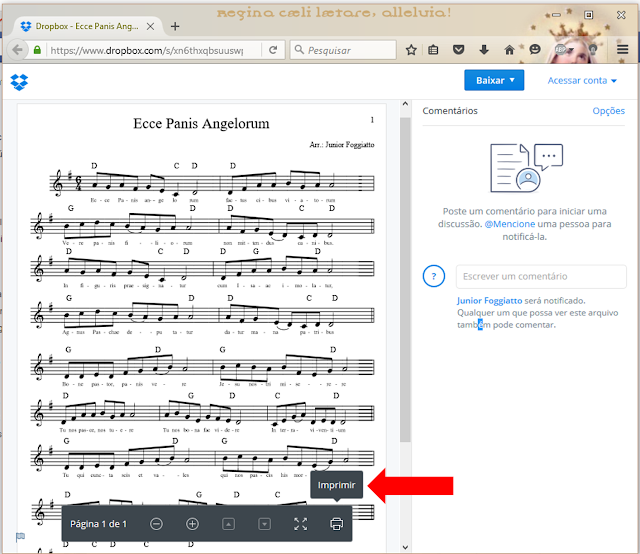Open the Firefox hamburger menu
640x554 pixels.
(x=622, y=50)
